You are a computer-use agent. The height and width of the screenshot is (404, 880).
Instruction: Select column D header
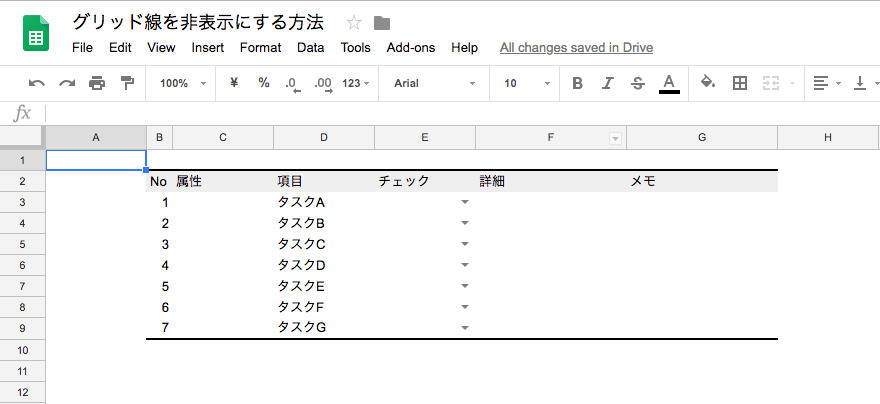pos(324,137)
